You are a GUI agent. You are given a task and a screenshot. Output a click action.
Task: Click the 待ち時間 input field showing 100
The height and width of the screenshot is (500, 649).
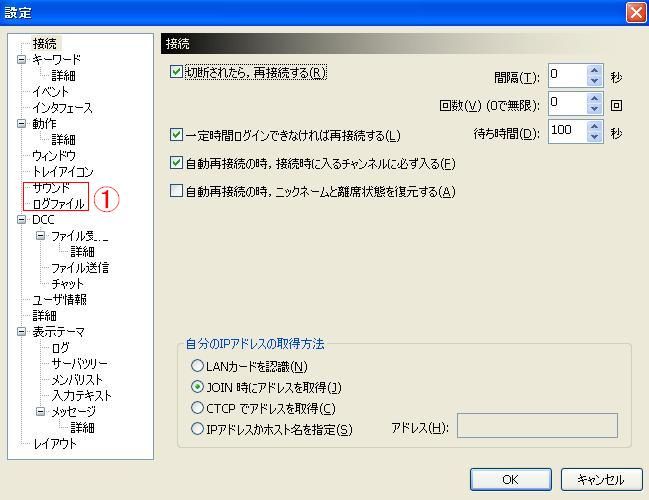click(x=568, y=132)
